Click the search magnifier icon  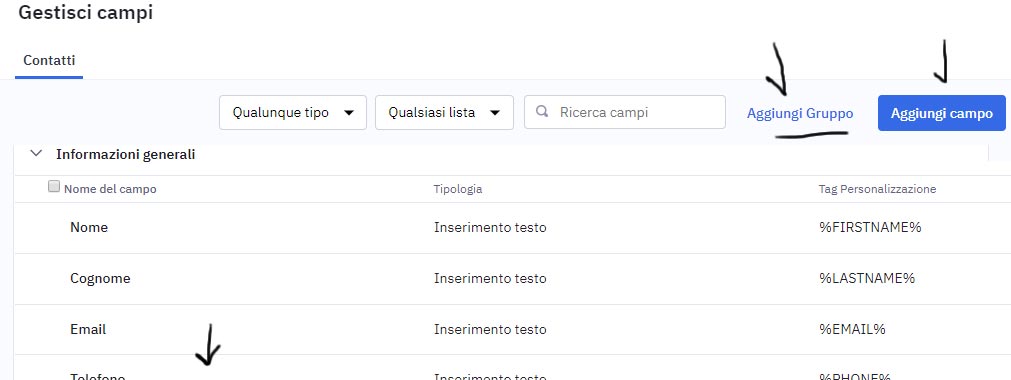click(542, 112)
